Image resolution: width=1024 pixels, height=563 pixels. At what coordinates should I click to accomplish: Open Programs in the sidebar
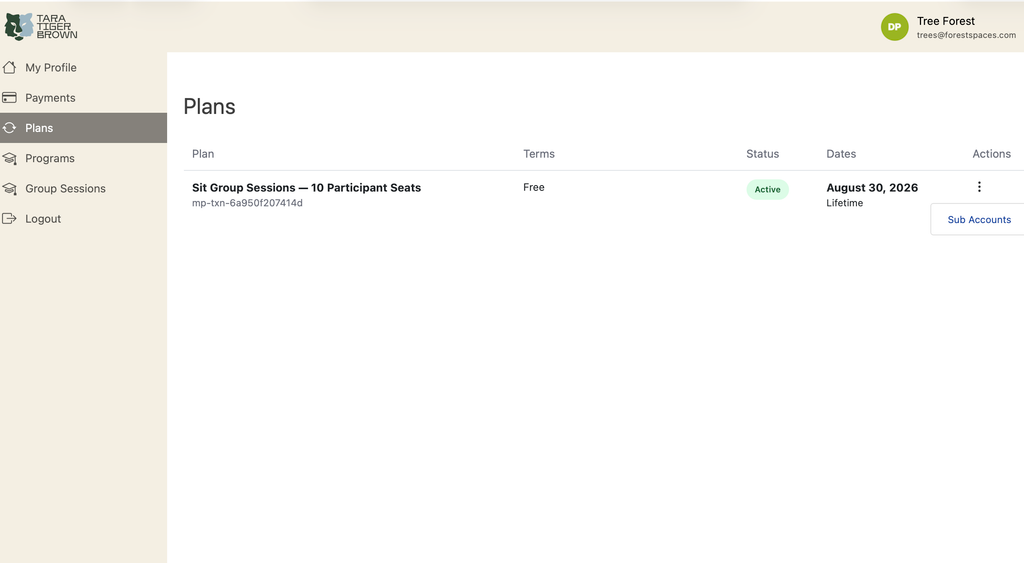[x=84, y=158]
